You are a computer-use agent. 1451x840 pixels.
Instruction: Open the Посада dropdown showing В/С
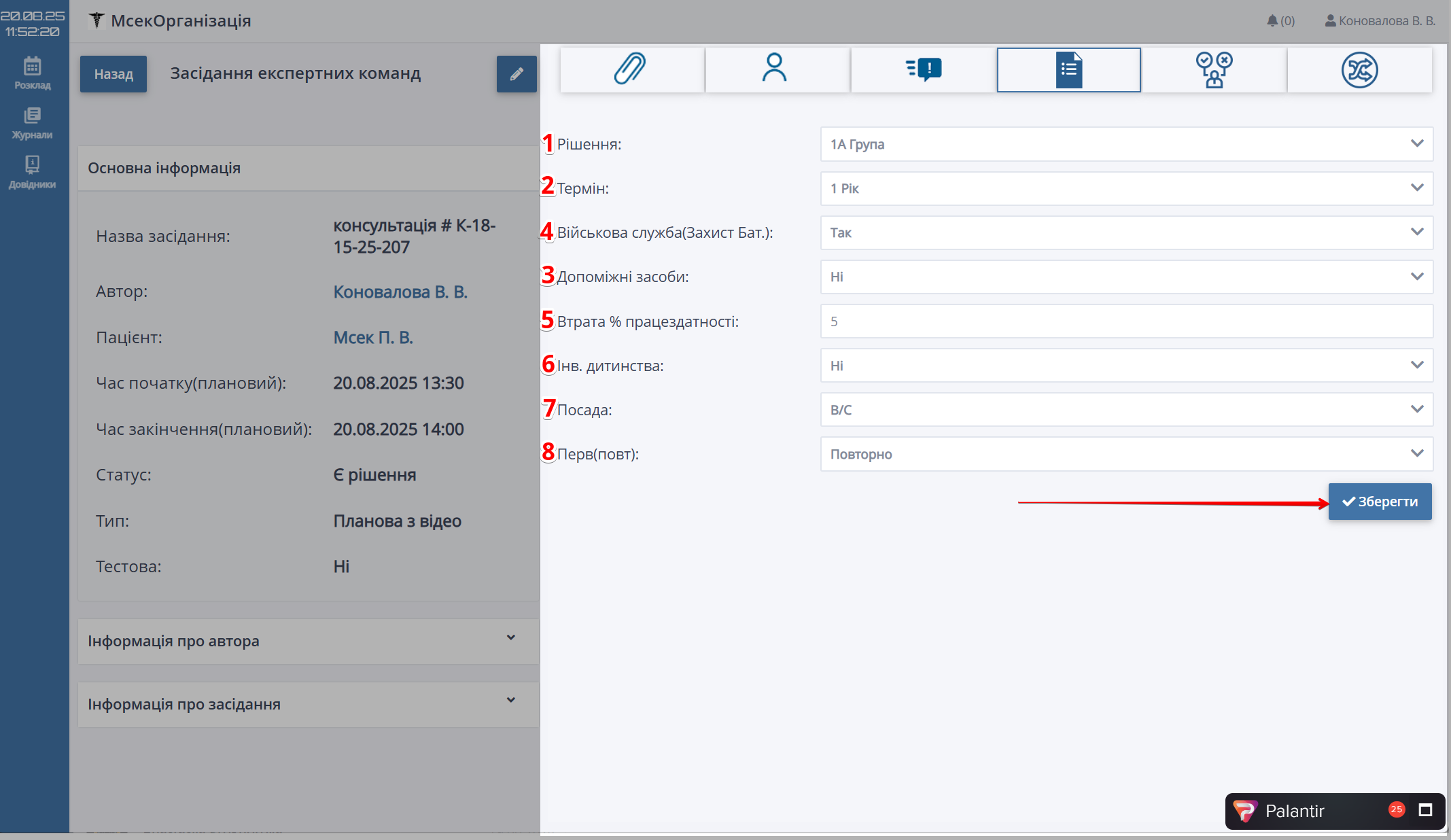click(1126, 410)
